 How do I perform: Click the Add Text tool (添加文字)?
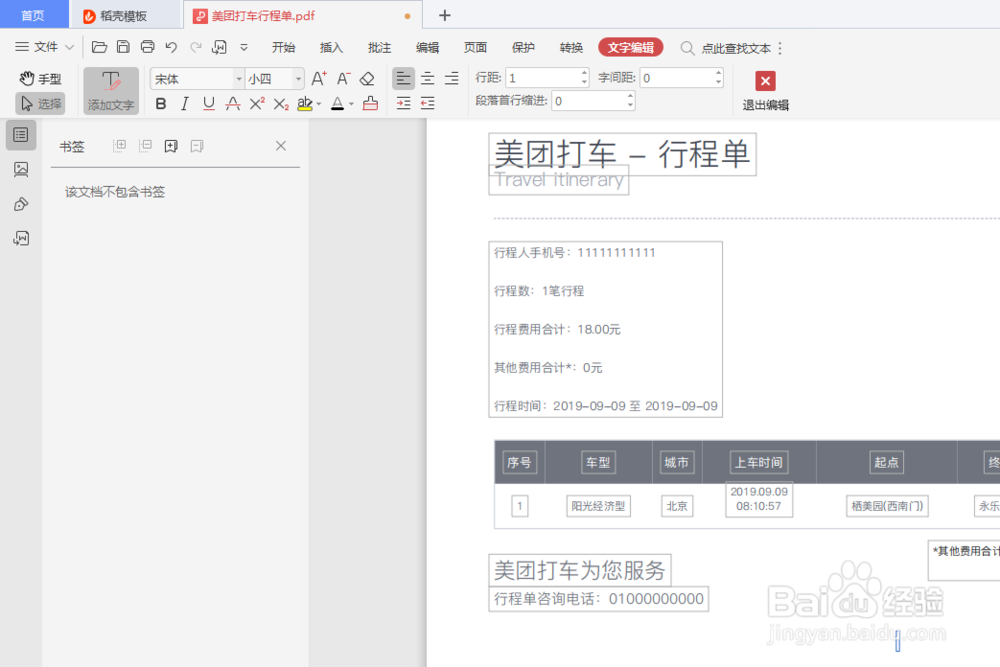[x=111, y=91]
